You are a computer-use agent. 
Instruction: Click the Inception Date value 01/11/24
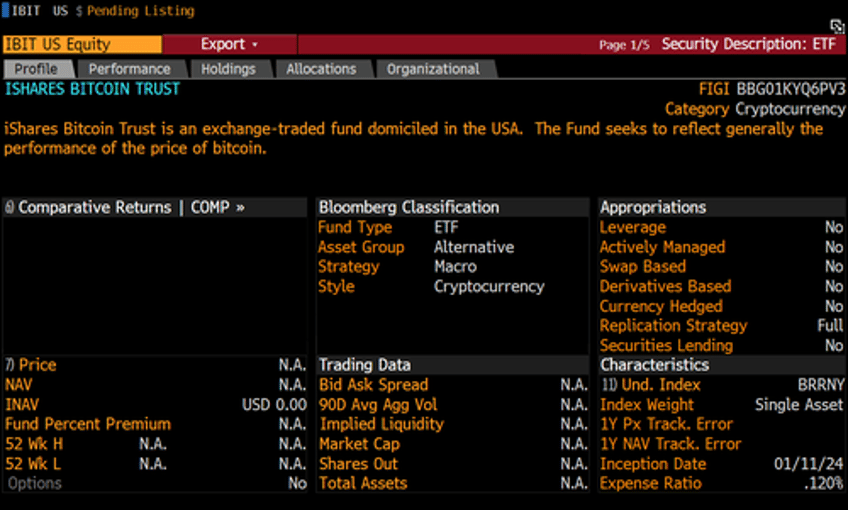pos(809,464)
